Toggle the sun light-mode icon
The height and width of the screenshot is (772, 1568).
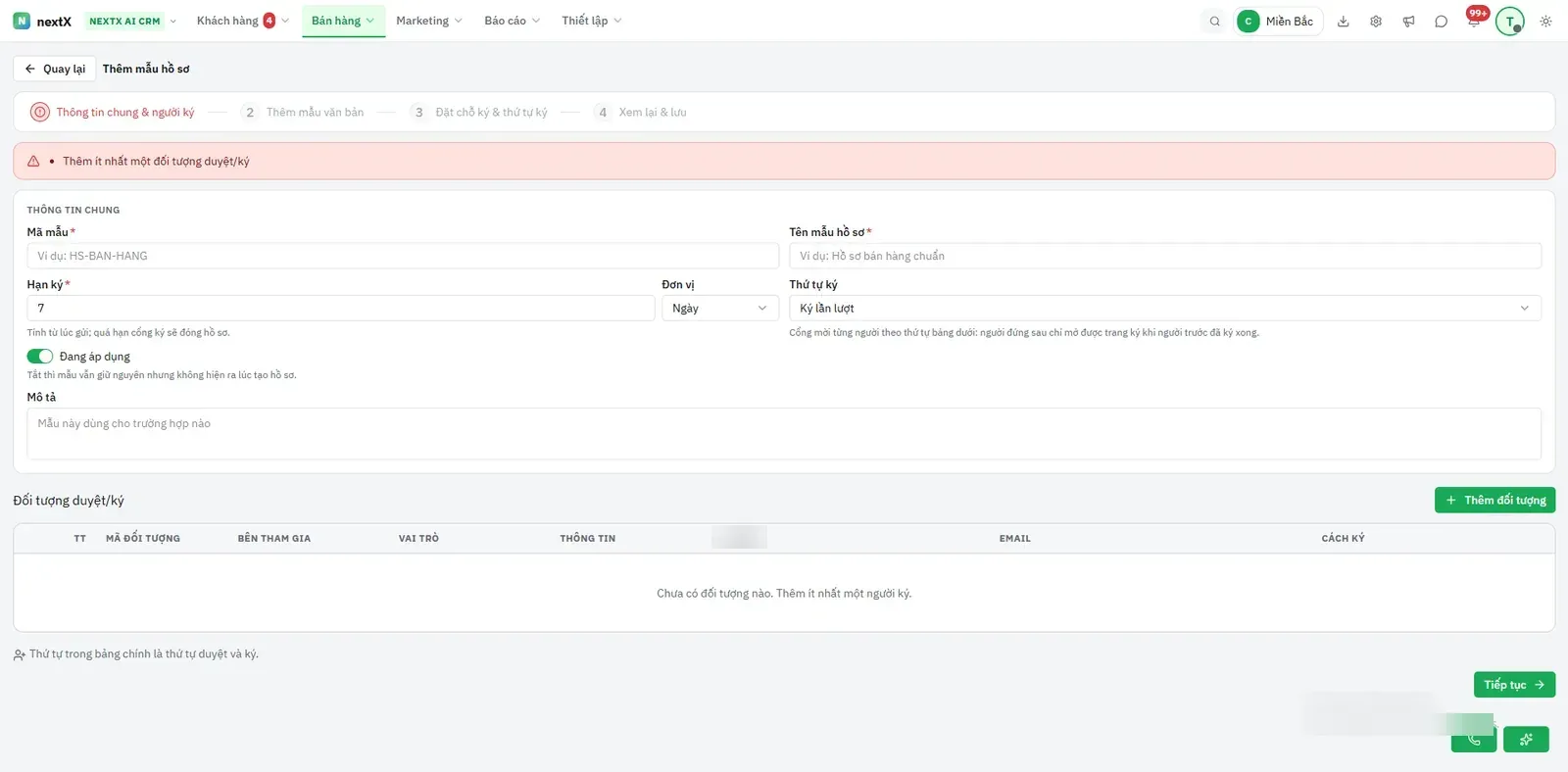pyautogui.click(x=1545, y=21)
